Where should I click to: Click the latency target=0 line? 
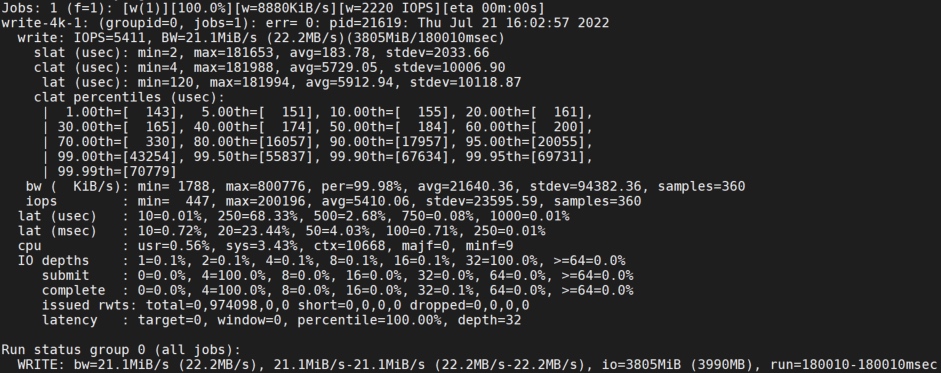tap(281, 320)
